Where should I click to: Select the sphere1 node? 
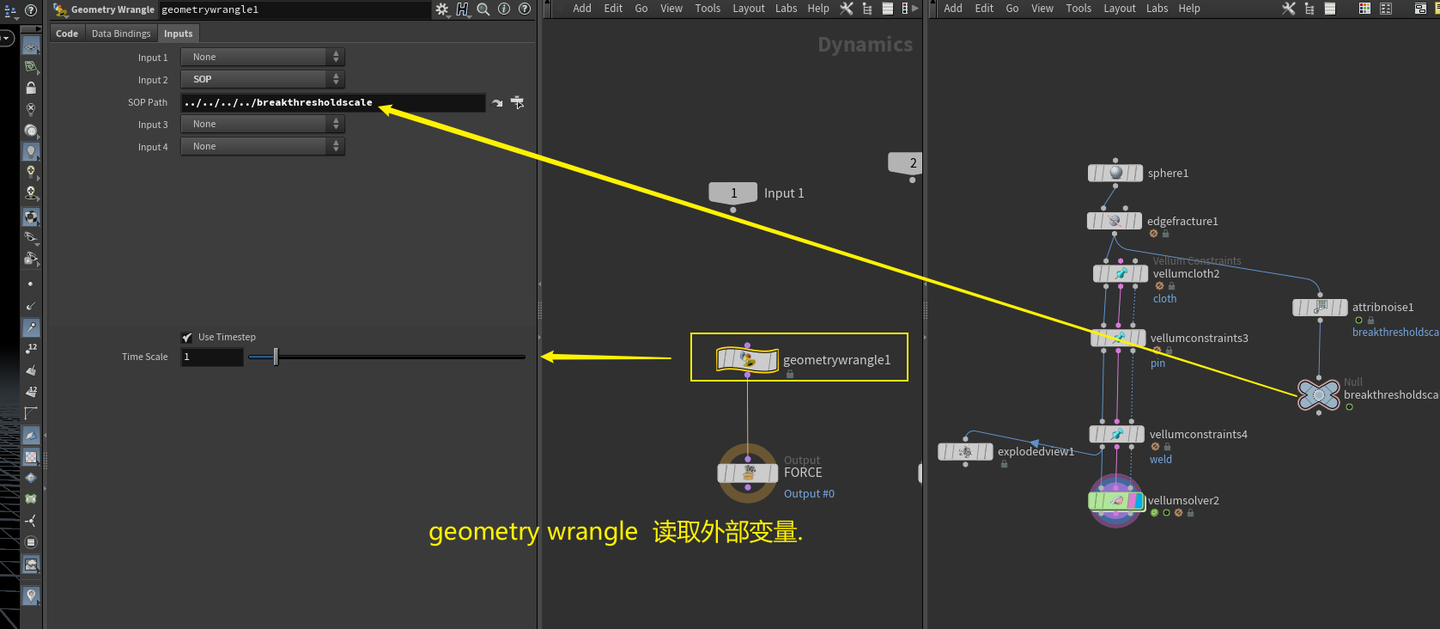(1115, 173)
